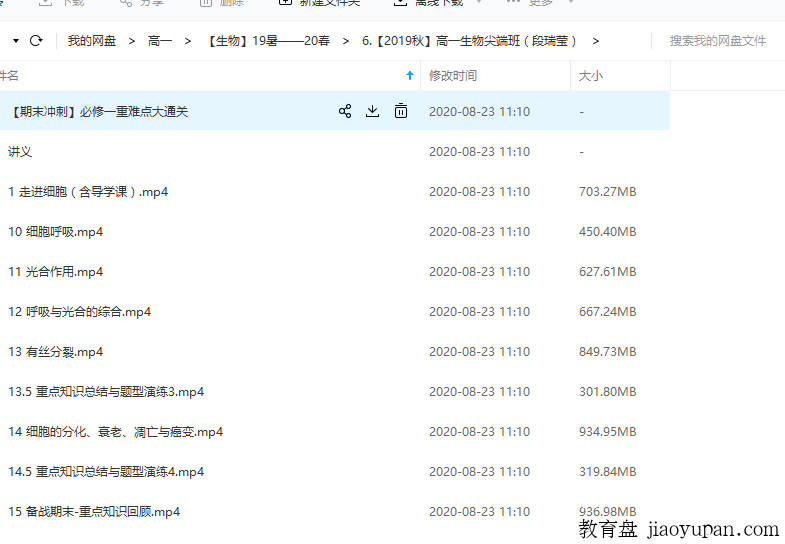The width and height of the screenshot is (785, 544).
Task: Click the 450.40MB size cell
Action: [607, 232]
